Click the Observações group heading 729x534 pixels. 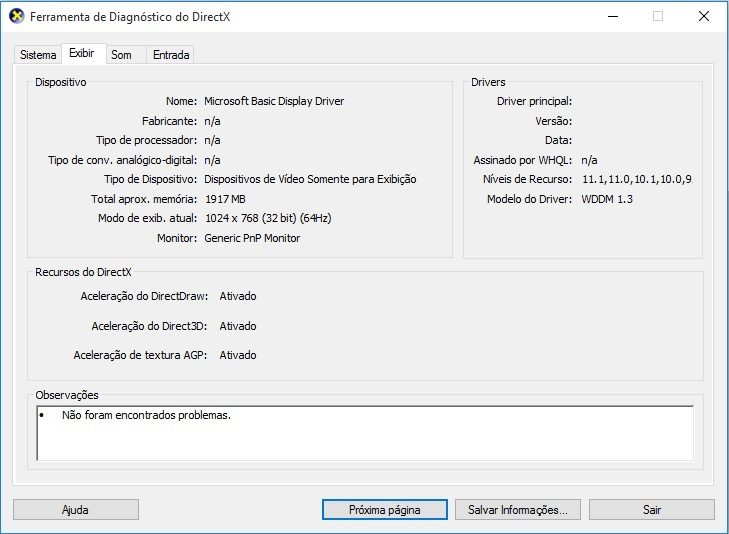pos(67,395)
